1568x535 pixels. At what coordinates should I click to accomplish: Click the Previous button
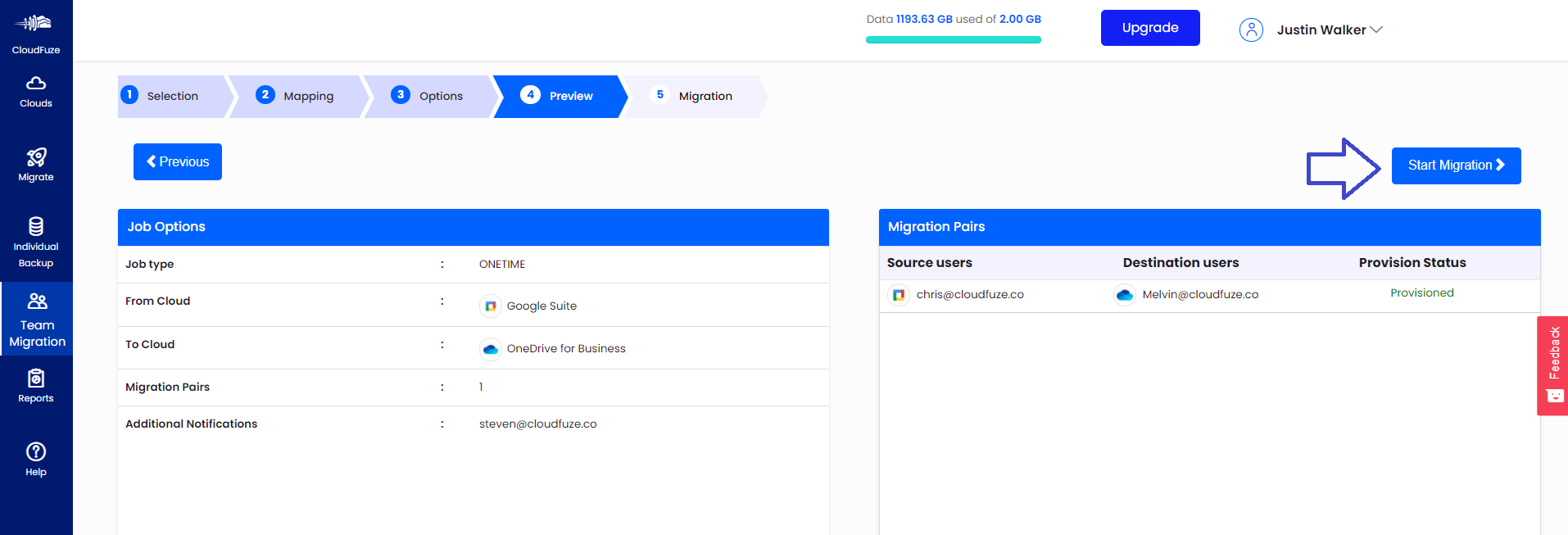(x=178, y=161)
